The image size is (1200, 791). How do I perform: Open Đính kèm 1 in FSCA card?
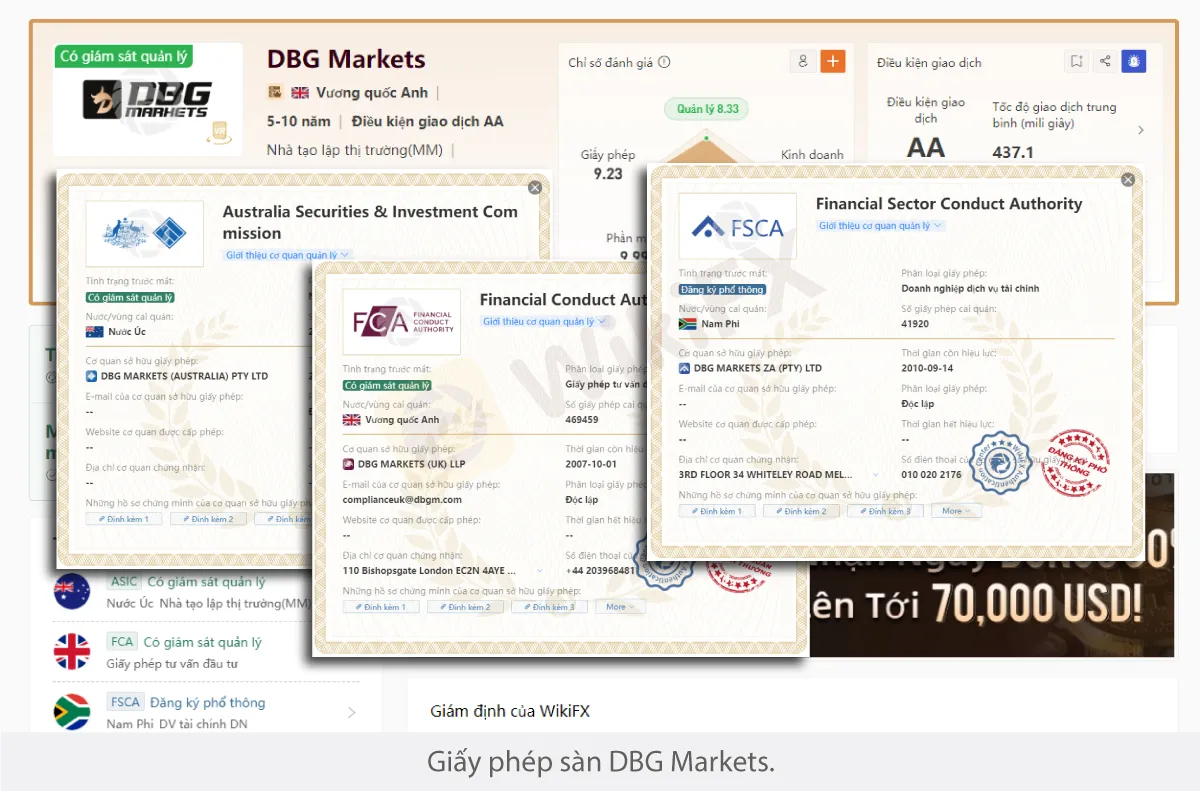[717, 511]
